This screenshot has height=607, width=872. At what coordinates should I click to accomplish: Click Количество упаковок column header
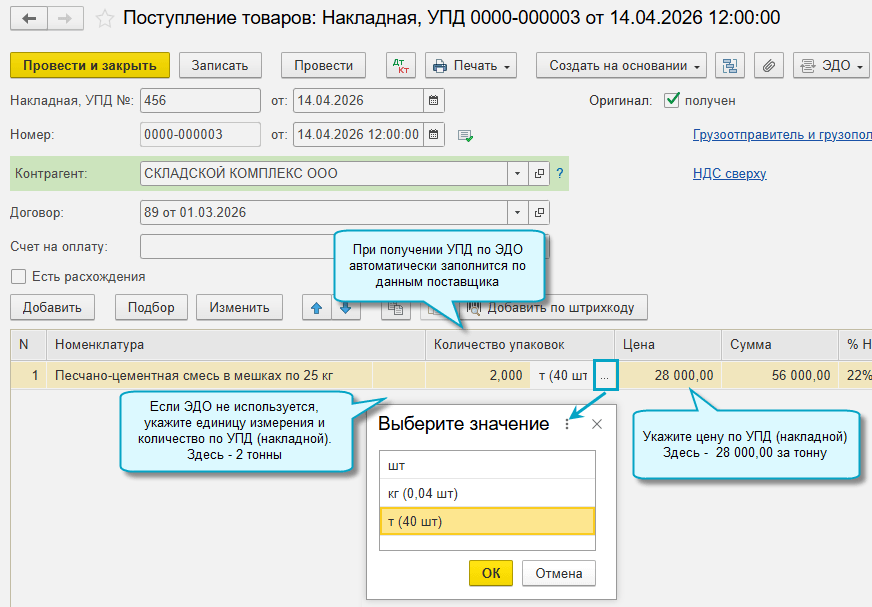pyautogui.click(x=520, y=344)
